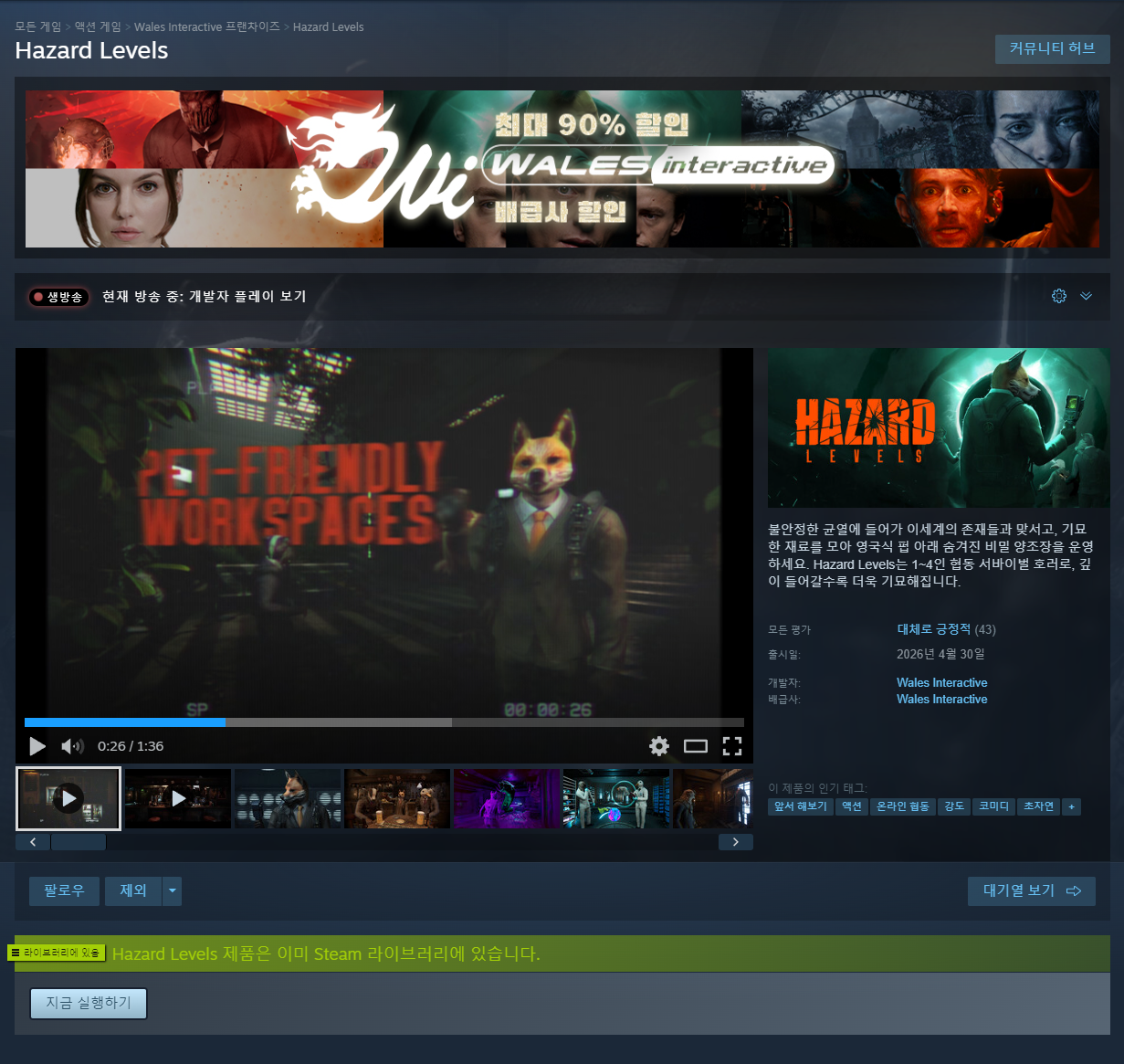Open broadcast settings gear icon
The image size is (1124, 1064).
(x=1059, y=296)
